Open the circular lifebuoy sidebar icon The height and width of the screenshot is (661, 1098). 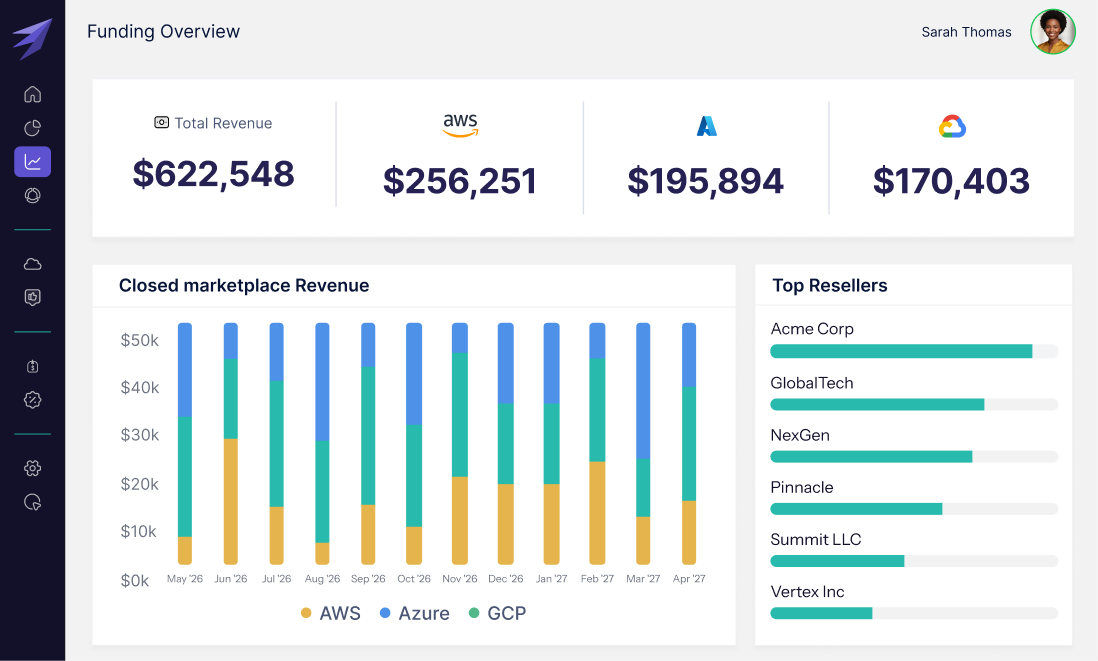click(32, 195)
